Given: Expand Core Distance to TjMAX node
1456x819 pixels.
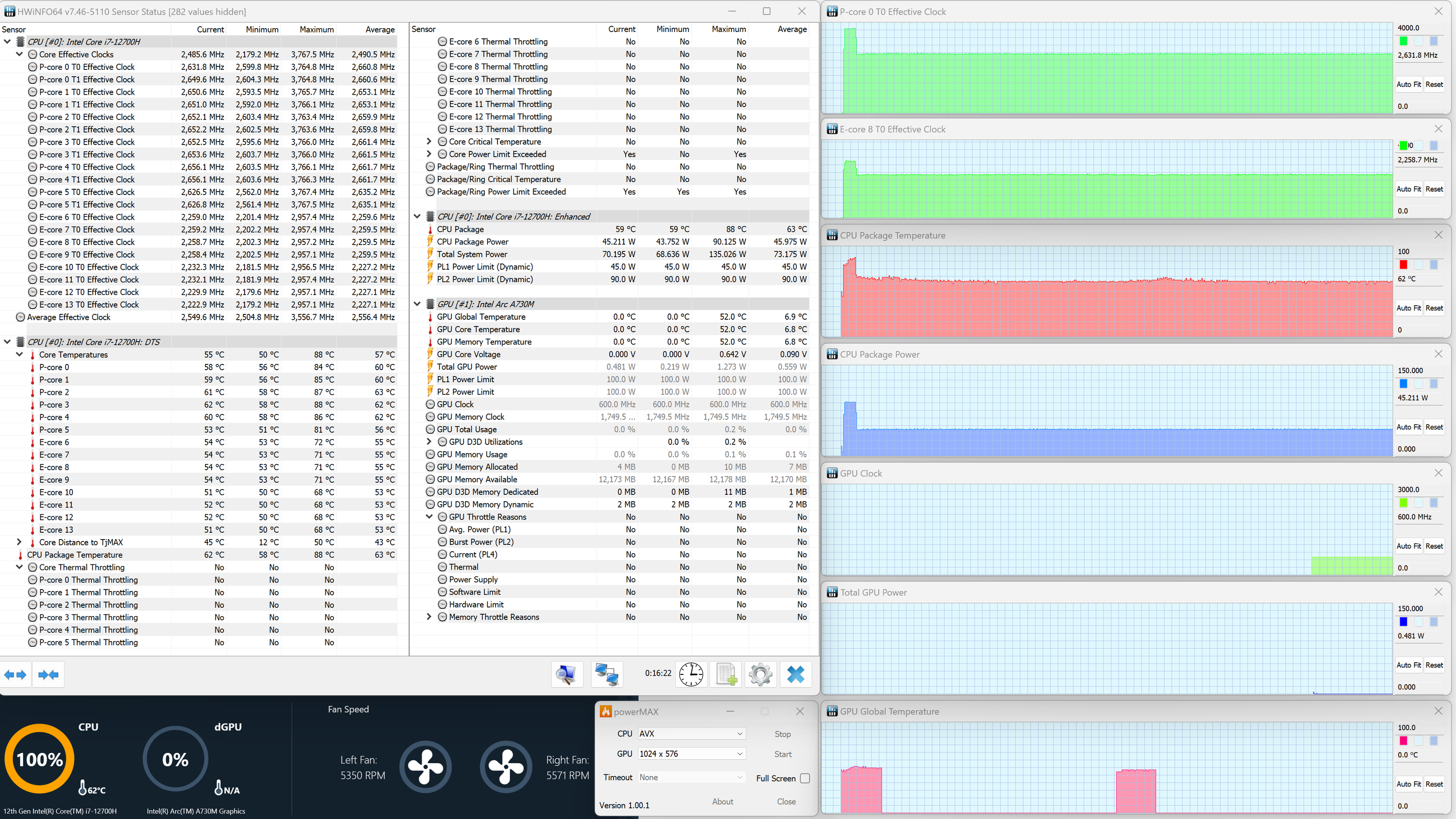Looking at the screenshot, I should [19, 542].
